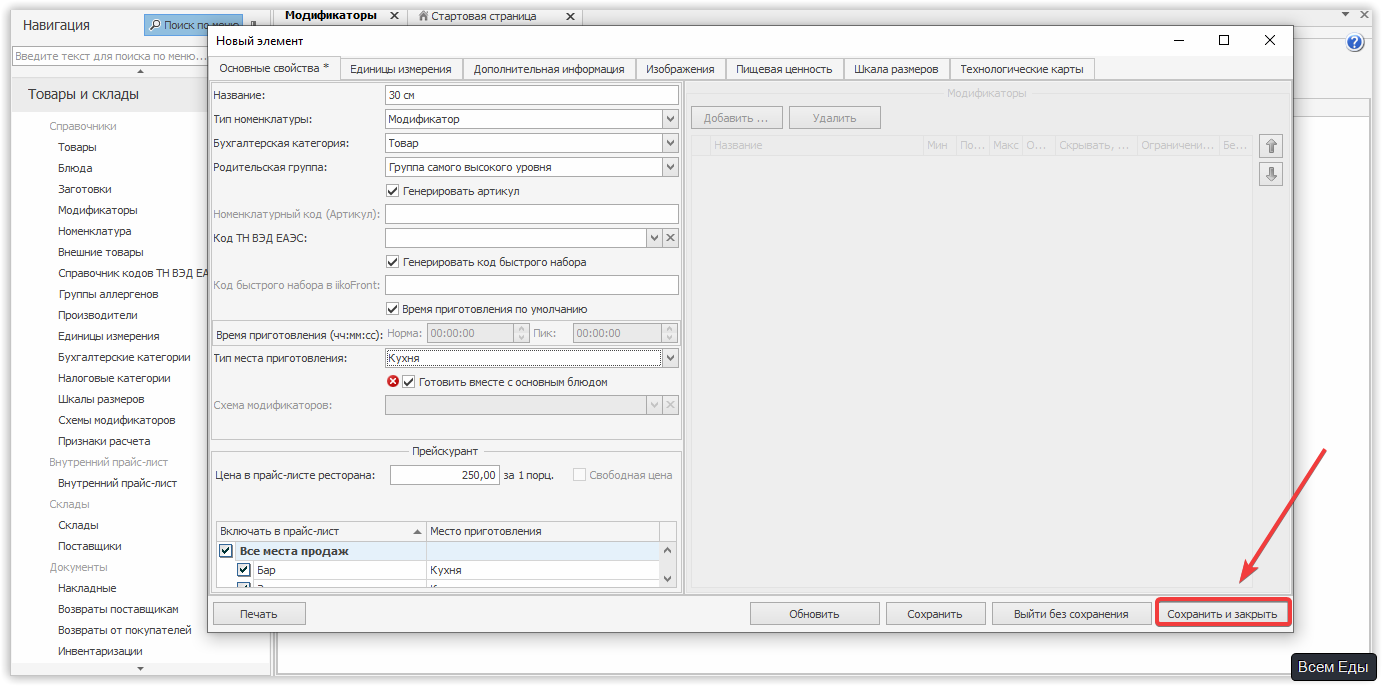Screen dimensions: 1382x686
Task: Click Товары и склады section header
Action: (83, 94)
